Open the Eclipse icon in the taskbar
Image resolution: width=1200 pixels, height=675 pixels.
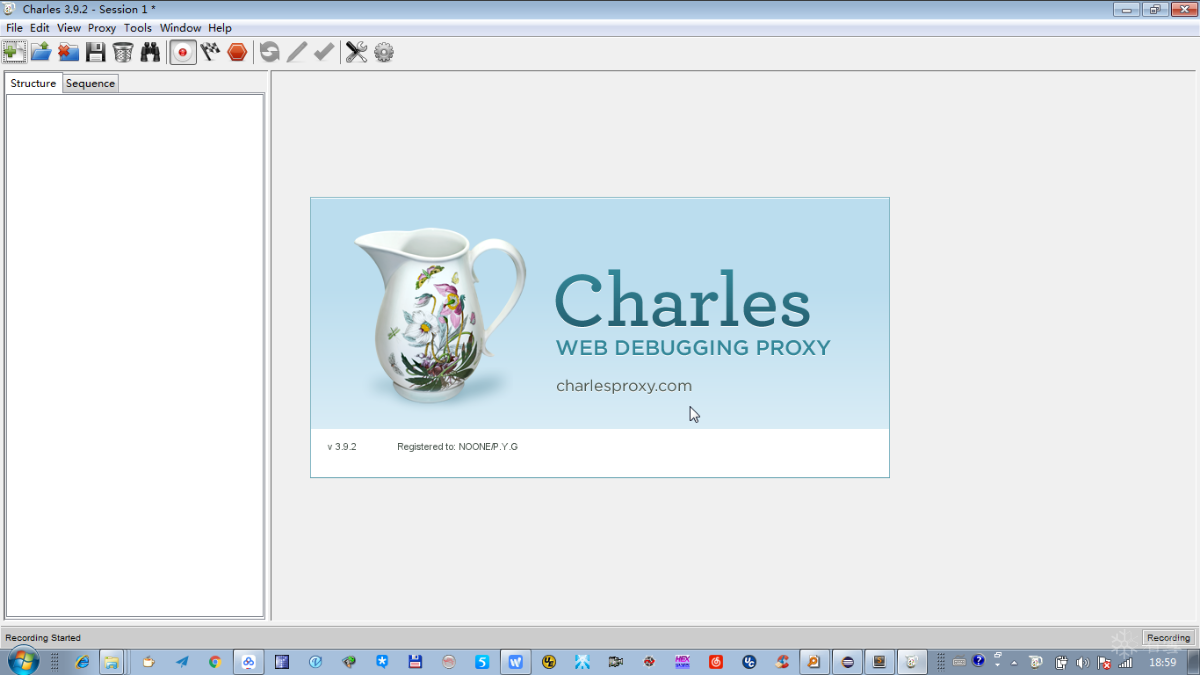pyautogui.click(x=848, y=661)
